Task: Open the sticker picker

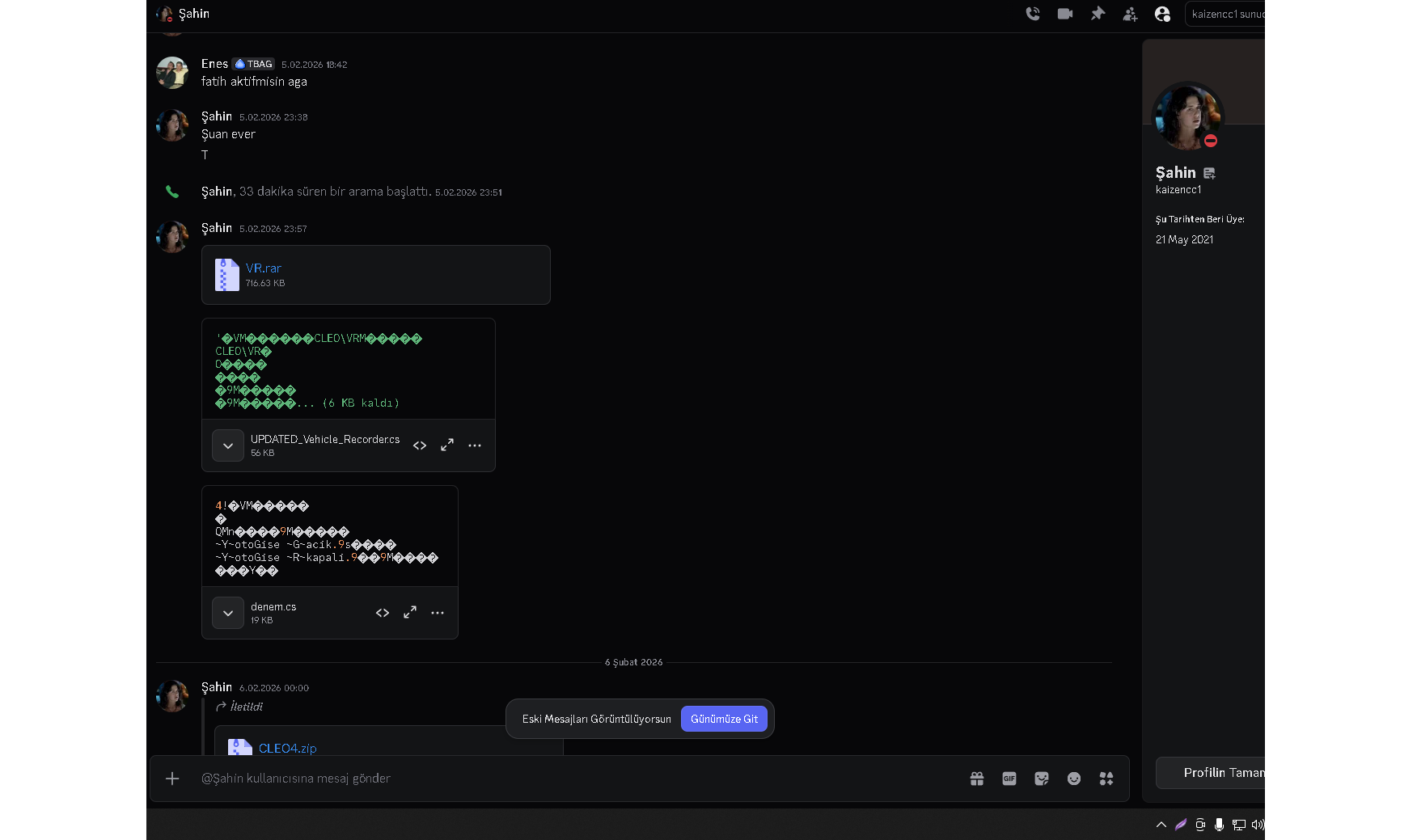Action: [x=1042, y=779]
